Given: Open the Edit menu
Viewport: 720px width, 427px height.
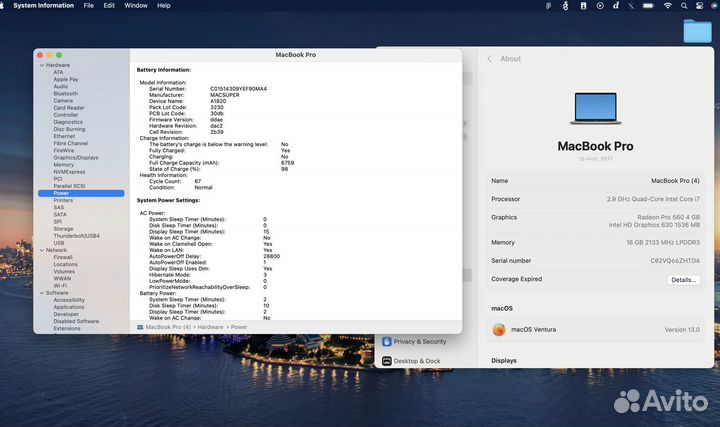Looking at the screenshot, I should coord(109,6).
